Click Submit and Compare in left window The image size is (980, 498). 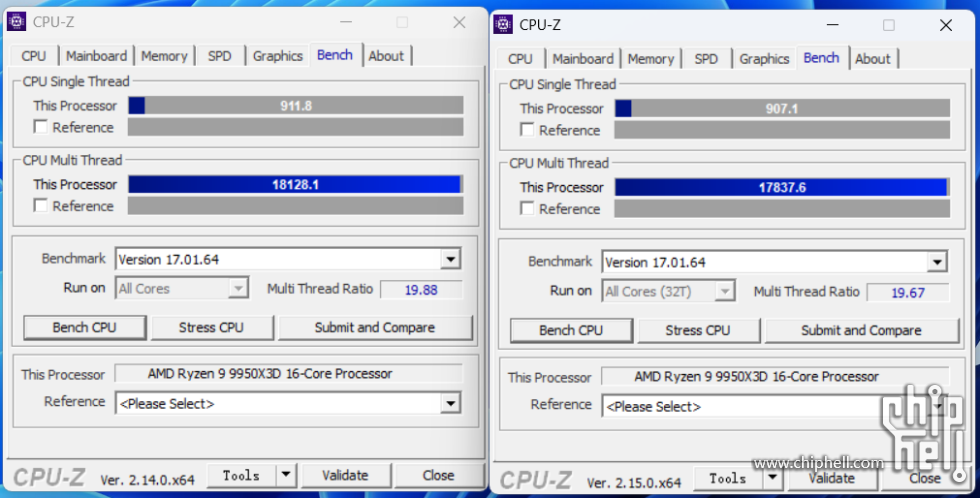pos(375,327)
